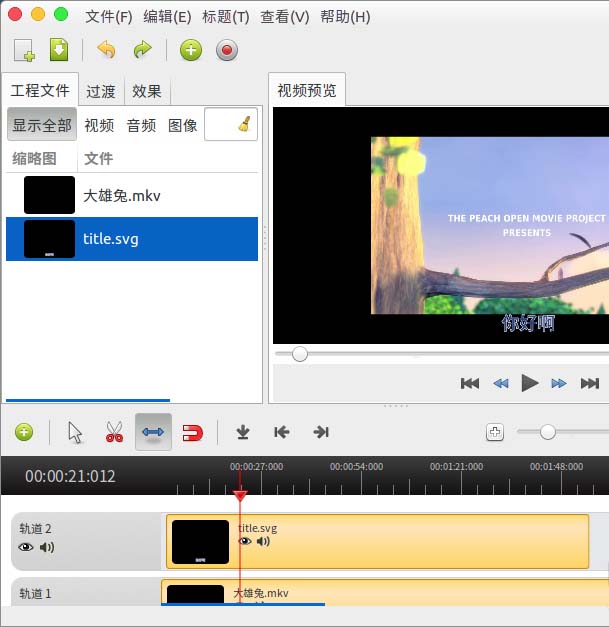Image resolution: width=609 pixels, height=627 pixels.
Task: Toggle visibility eye of track 2 header
Action: 26,547
